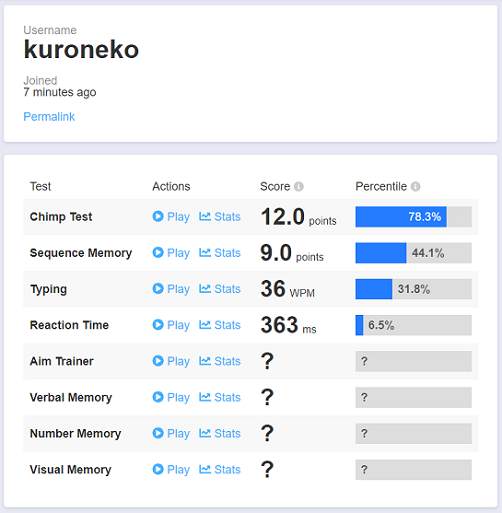Image resolution: width=502 pixels, height=513 pixels.
Task: Click the Percentile column header text
Action: click(381, 186)
